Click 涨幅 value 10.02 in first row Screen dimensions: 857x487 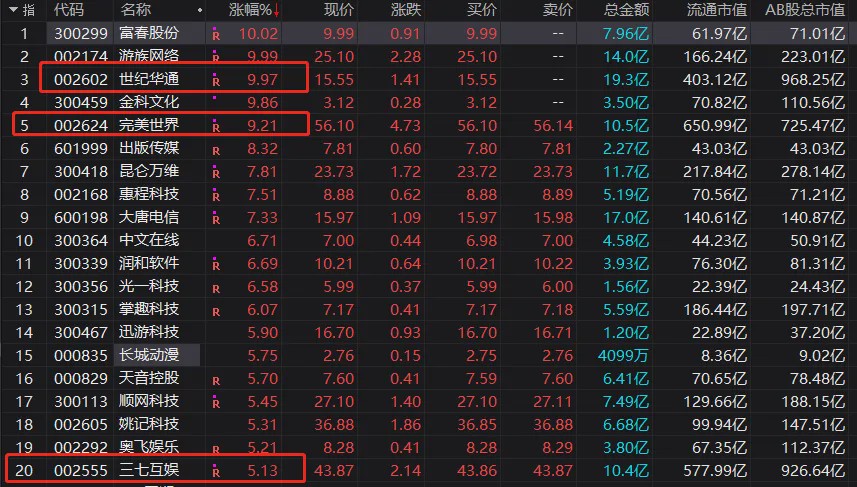tap(258, 33)
